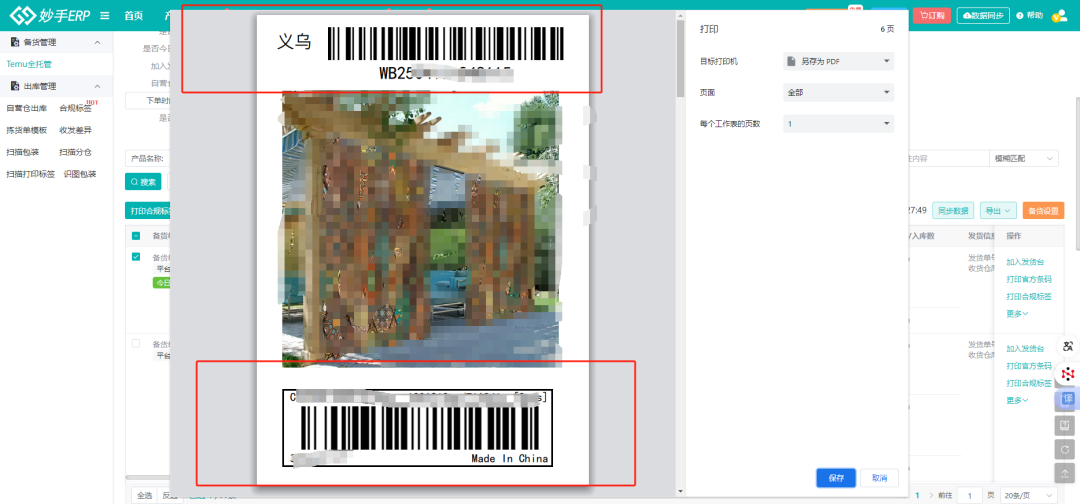Open 扫描分仓 in the sidebar
This screenshot has width=1080, height=504.
click(x=75, y=152)
